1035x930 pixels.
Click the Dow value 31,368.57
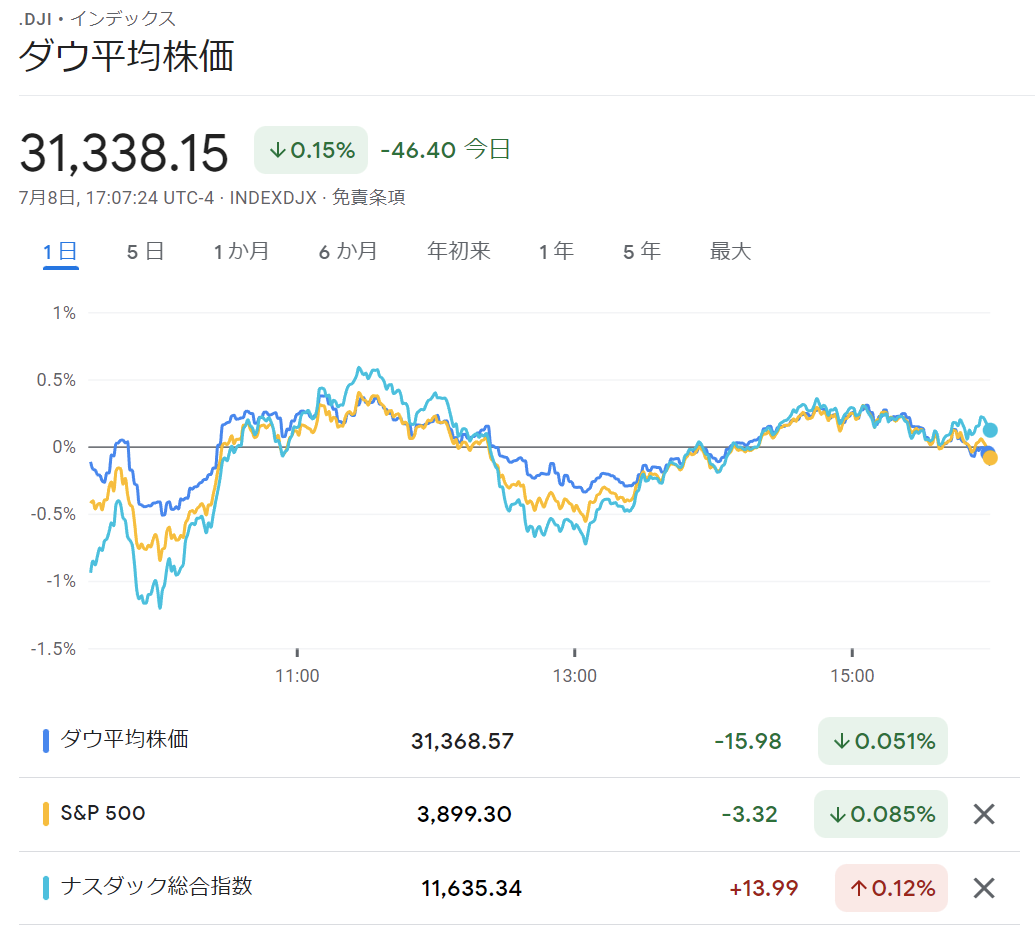[x=462, y=741]
